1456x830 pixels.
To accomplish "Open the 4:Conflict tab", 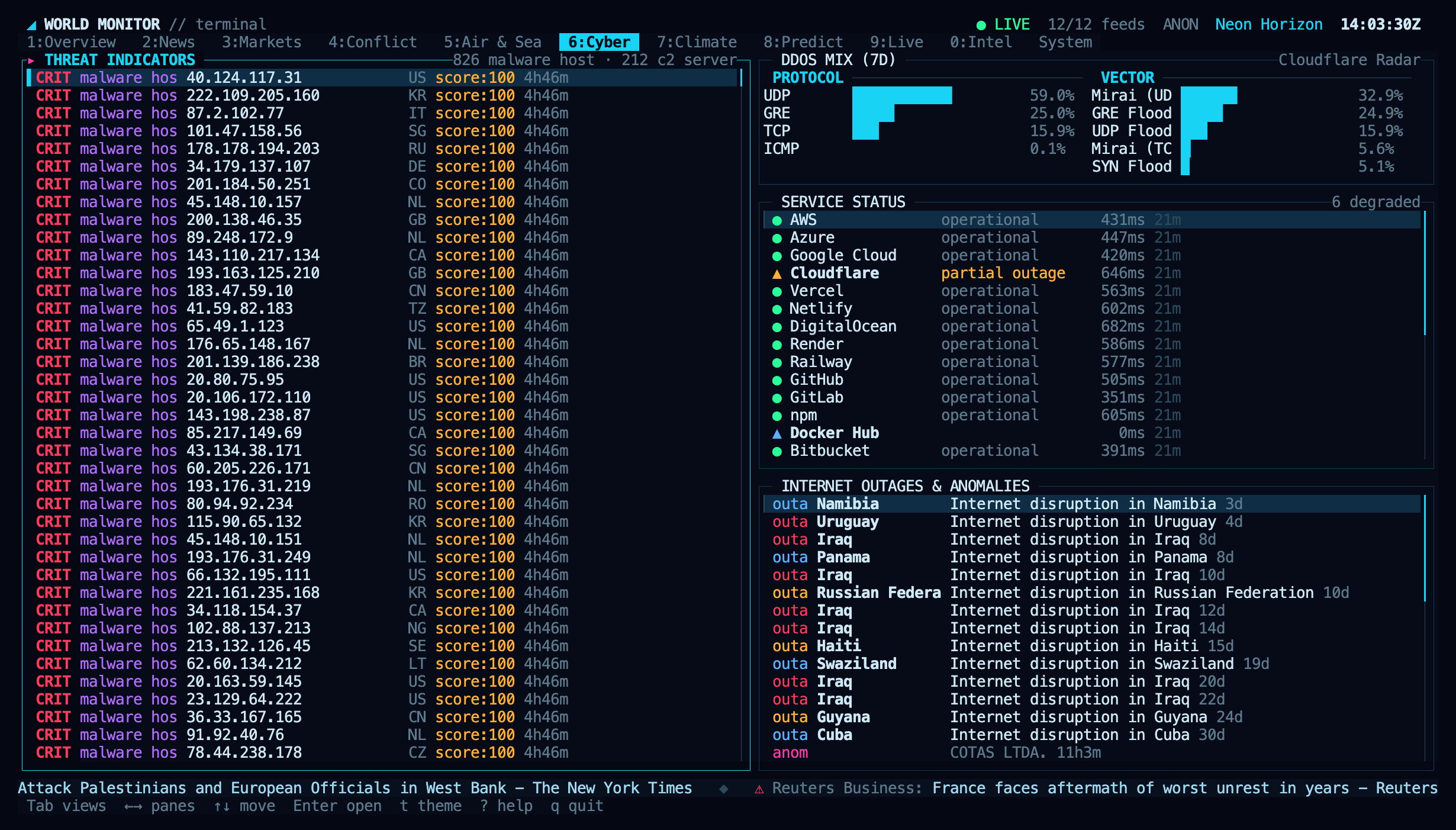I will click(x=373, y=42).
